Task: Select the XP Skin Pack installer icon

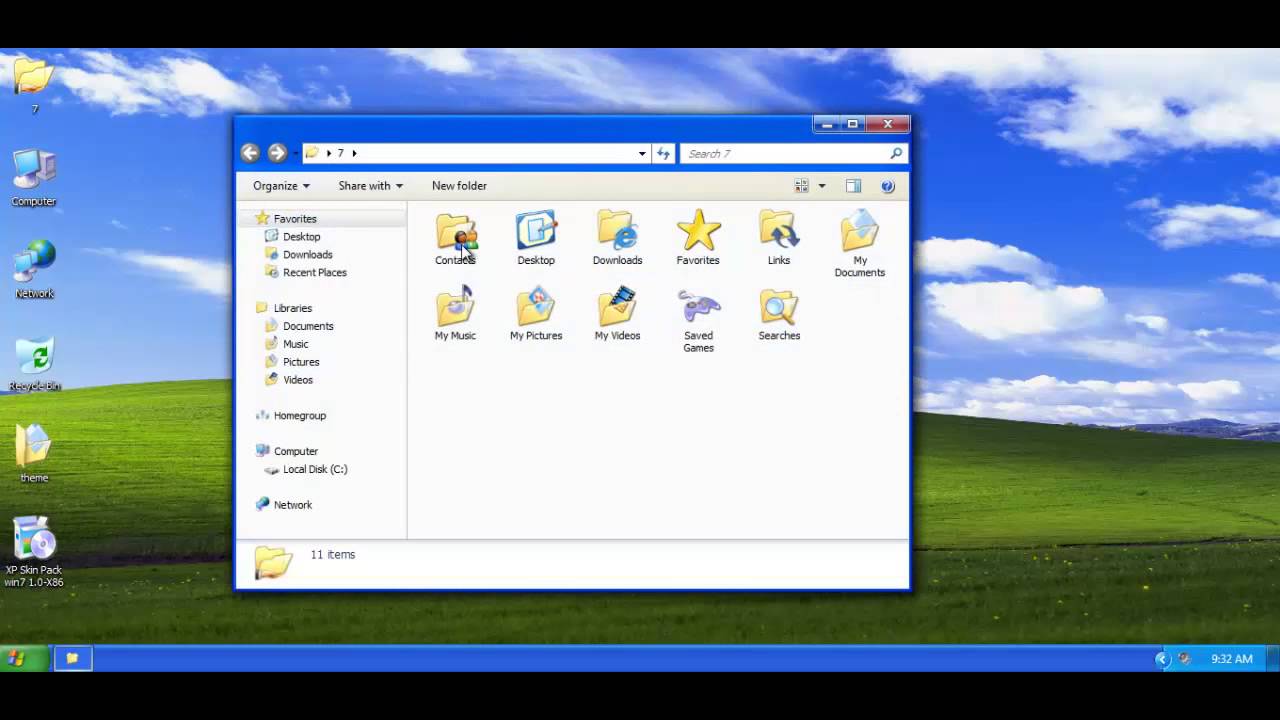Action: point(34,552)
